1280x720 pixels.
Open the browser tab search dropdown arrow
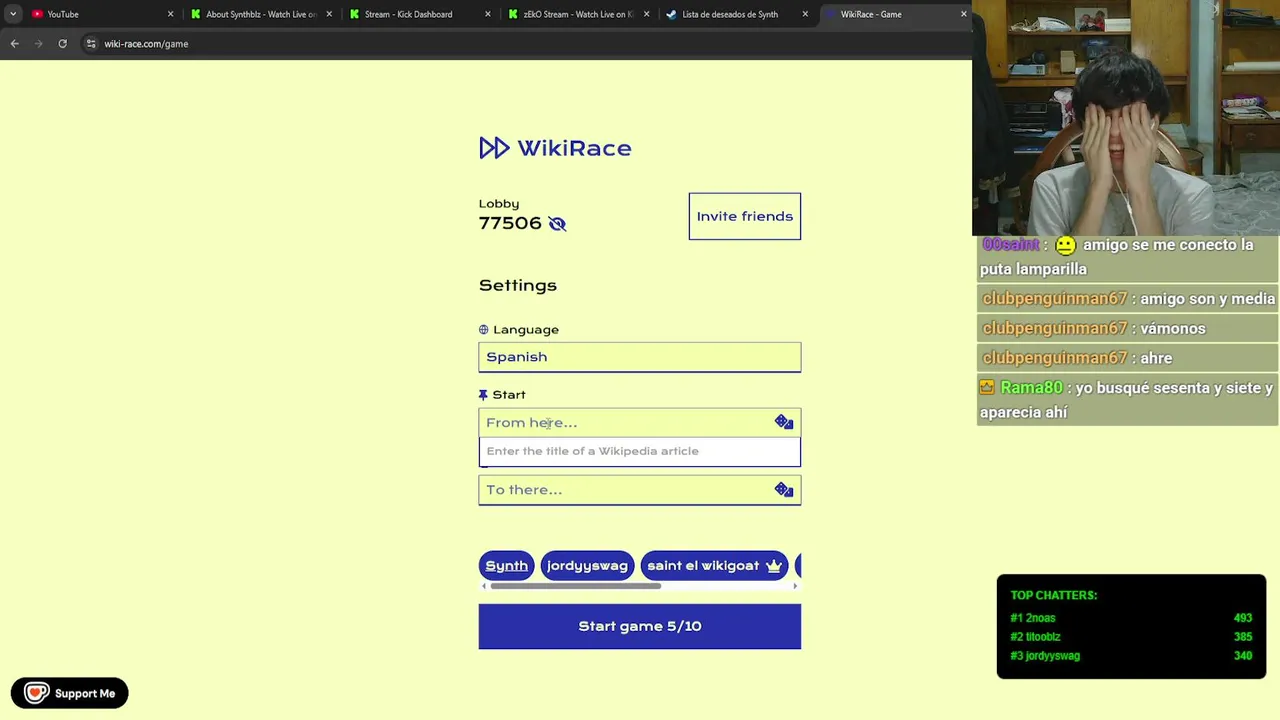(12, 14)
